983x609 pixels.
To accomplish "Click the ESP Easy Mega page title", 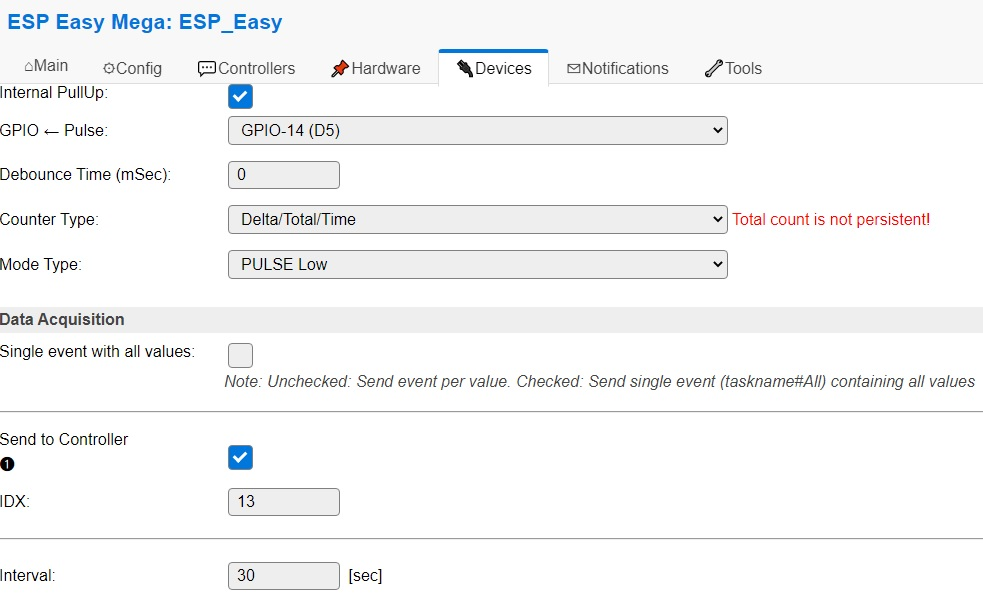I will [x=145, y=22].
